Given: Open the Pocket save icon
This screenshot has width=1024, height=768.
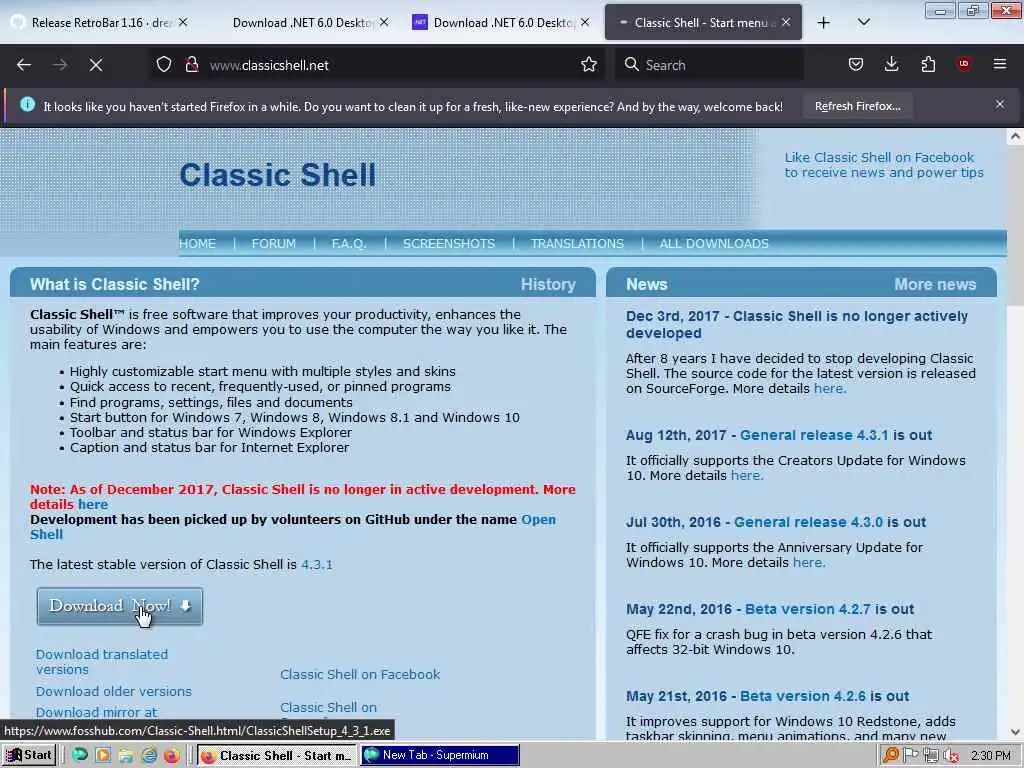Looking at the screenshot, I should click(x=856, y=65).
